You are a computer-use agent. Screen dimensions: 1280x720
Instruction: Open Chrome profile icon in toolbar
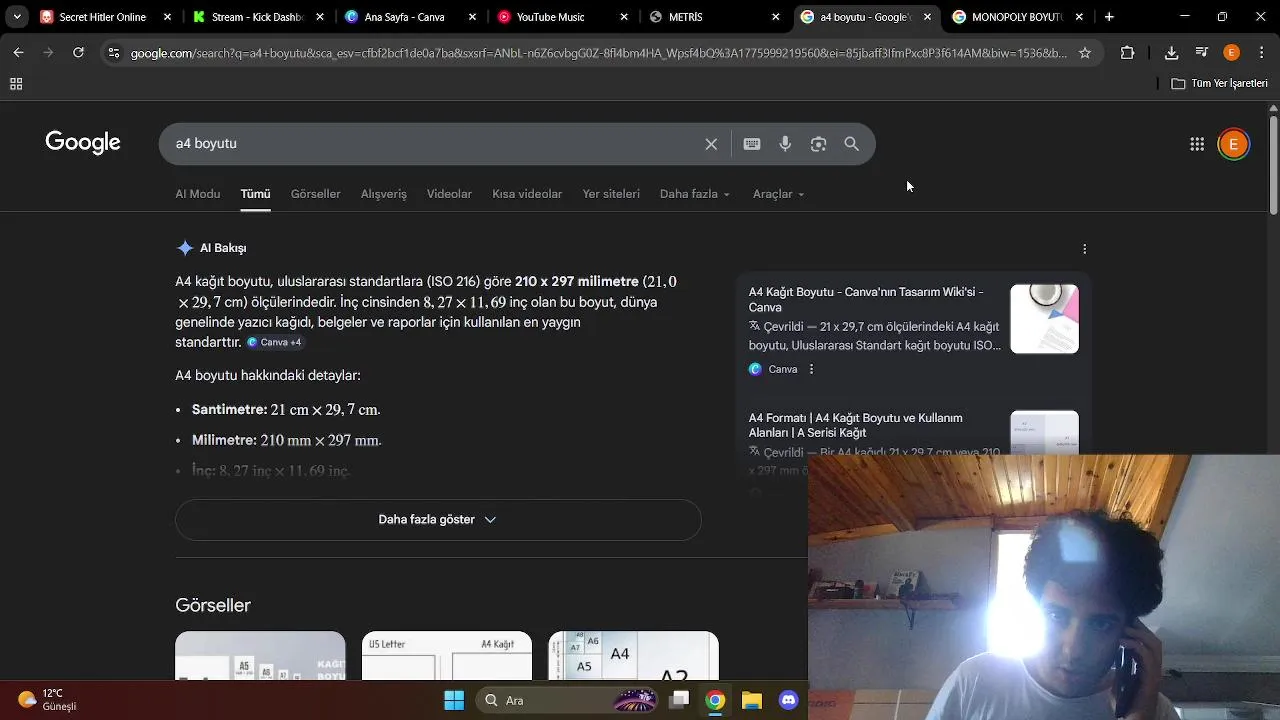1231,53
